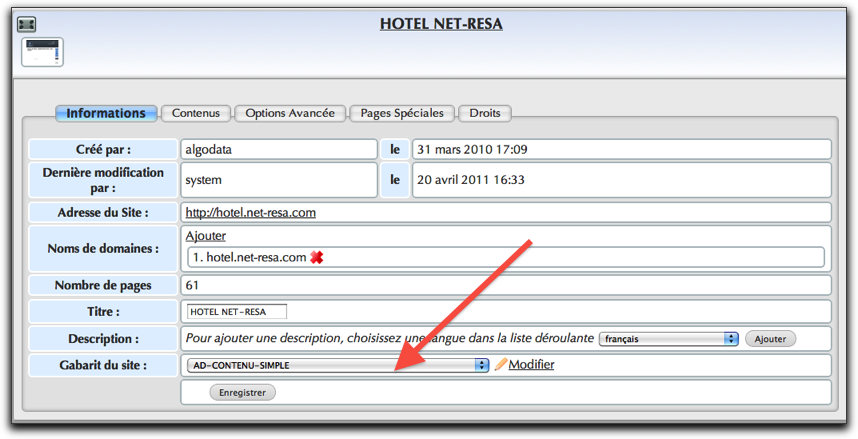Click the Ajouter button for description language

tap(770, 339)
